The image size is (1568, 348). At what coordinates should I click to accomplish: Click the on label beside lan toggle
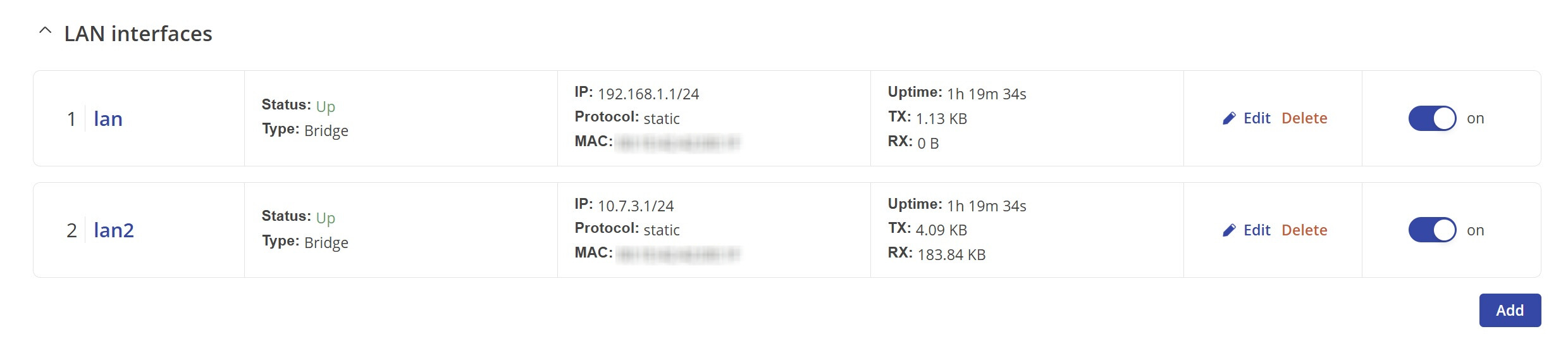[1475, 118]
